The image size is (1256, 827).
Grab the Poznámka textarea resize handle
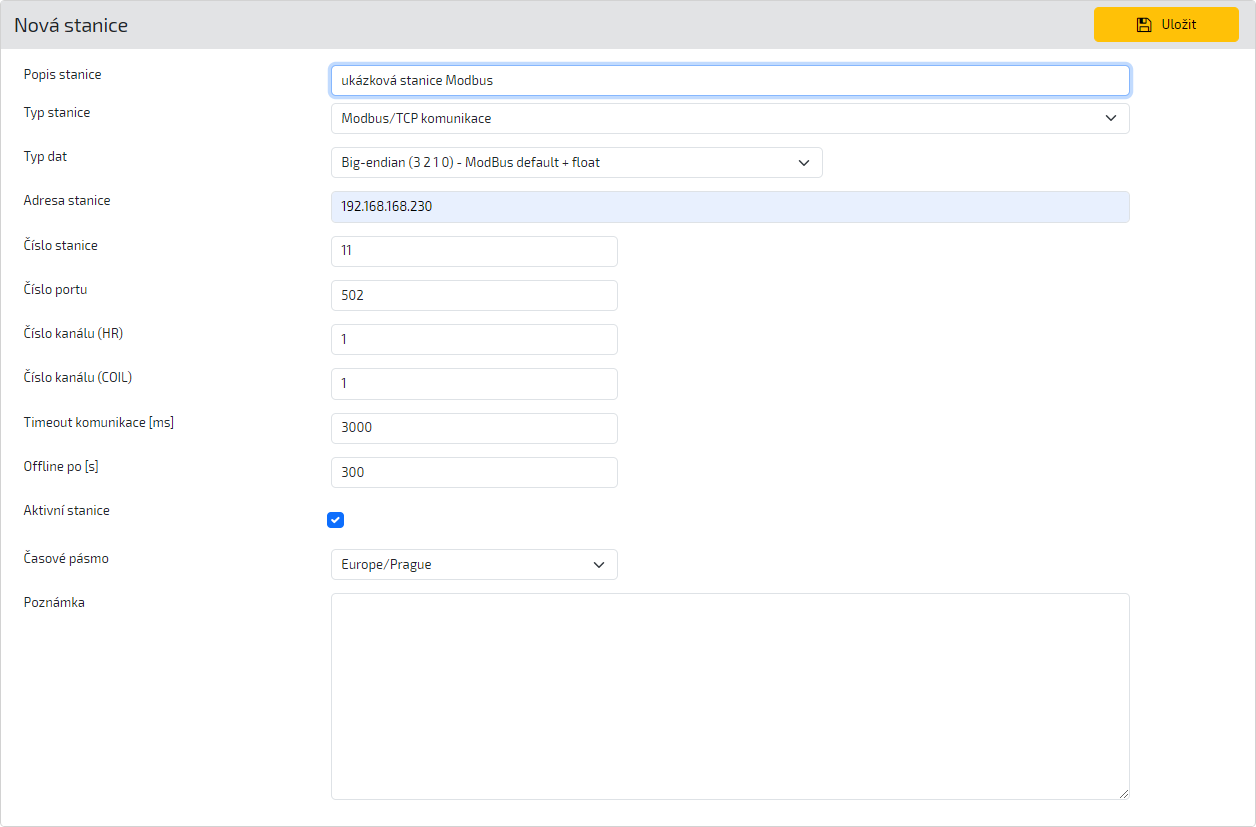[x=1124, y=793]
